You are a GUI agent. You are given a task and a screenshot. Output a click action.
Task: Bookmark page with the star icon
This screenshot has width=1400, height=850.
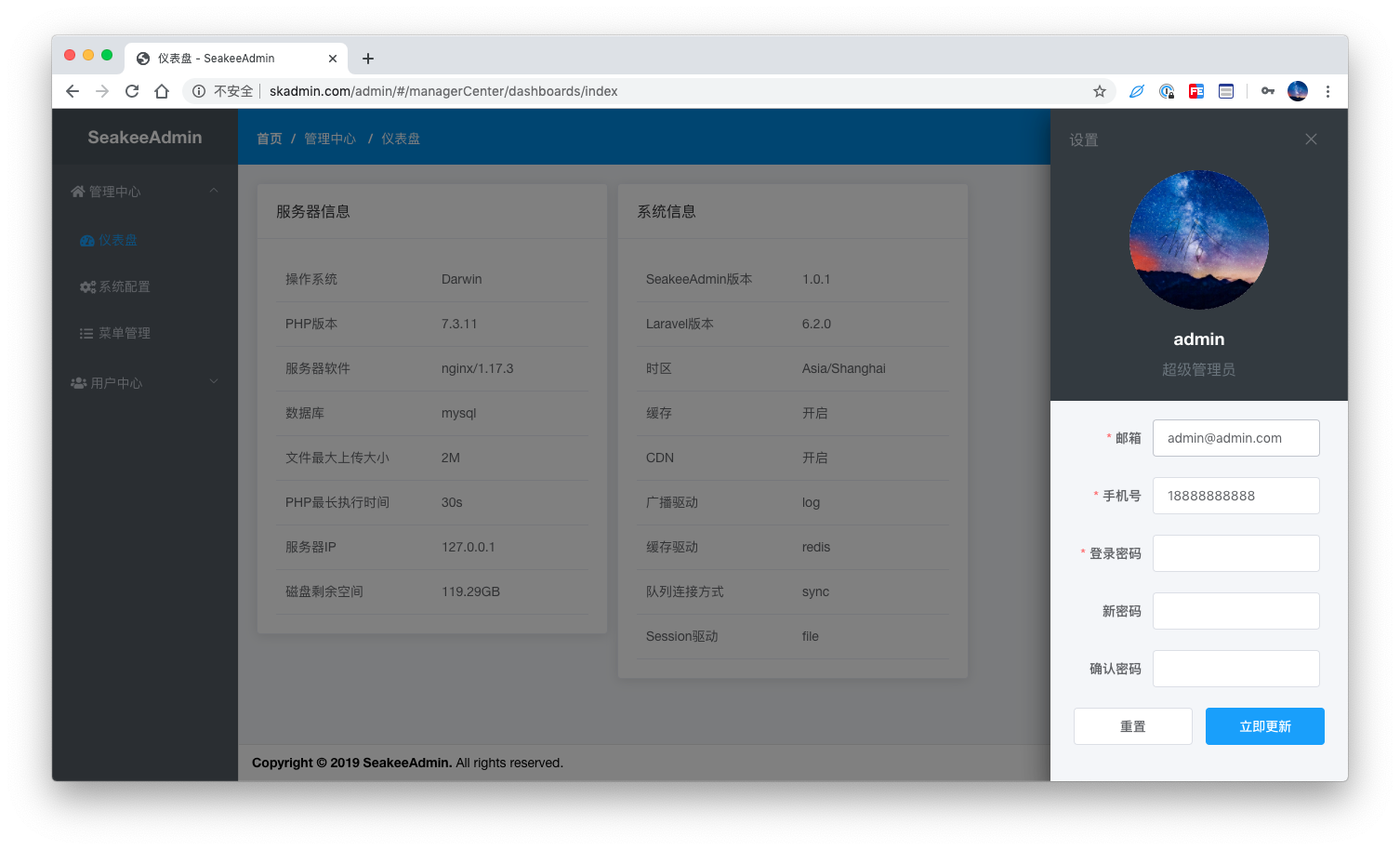[1100, 91]
